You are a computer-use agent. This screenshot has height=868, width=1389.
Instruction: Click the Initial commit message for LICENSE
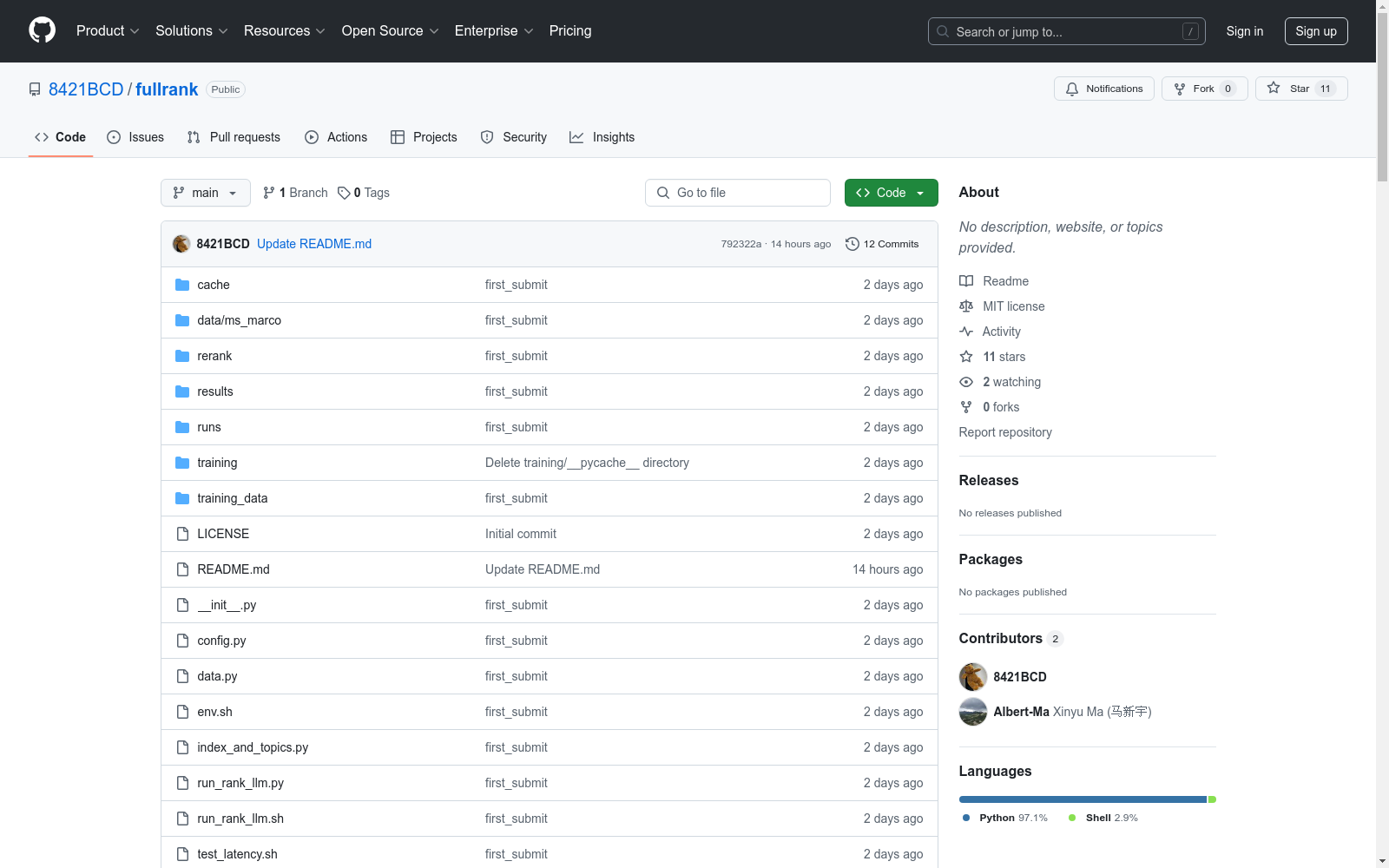pos(521,534)
